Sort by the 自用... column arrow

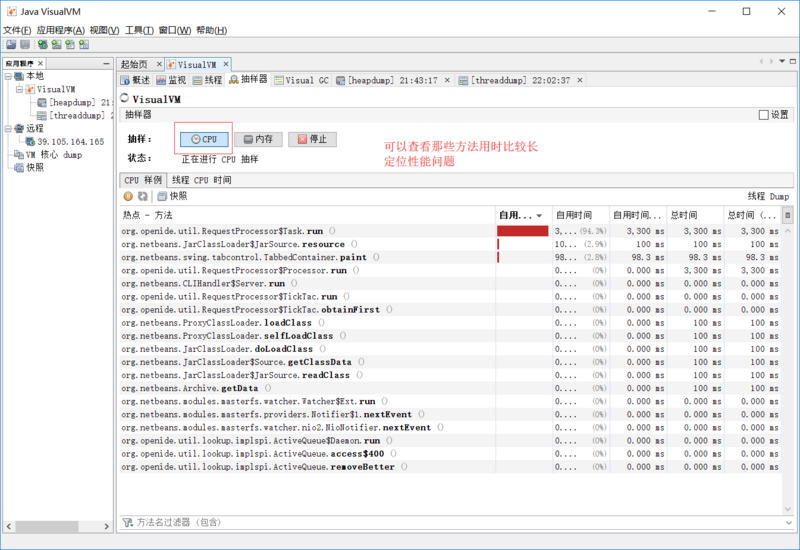pyautogui.click(x=539, y=216)
